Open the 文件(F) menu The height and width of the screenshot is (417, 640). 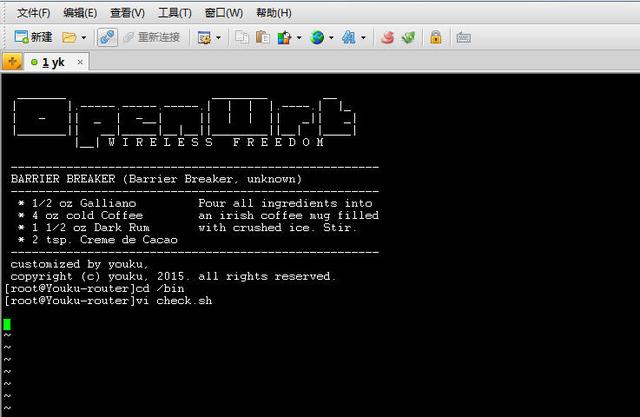click(x=33, y=13)
